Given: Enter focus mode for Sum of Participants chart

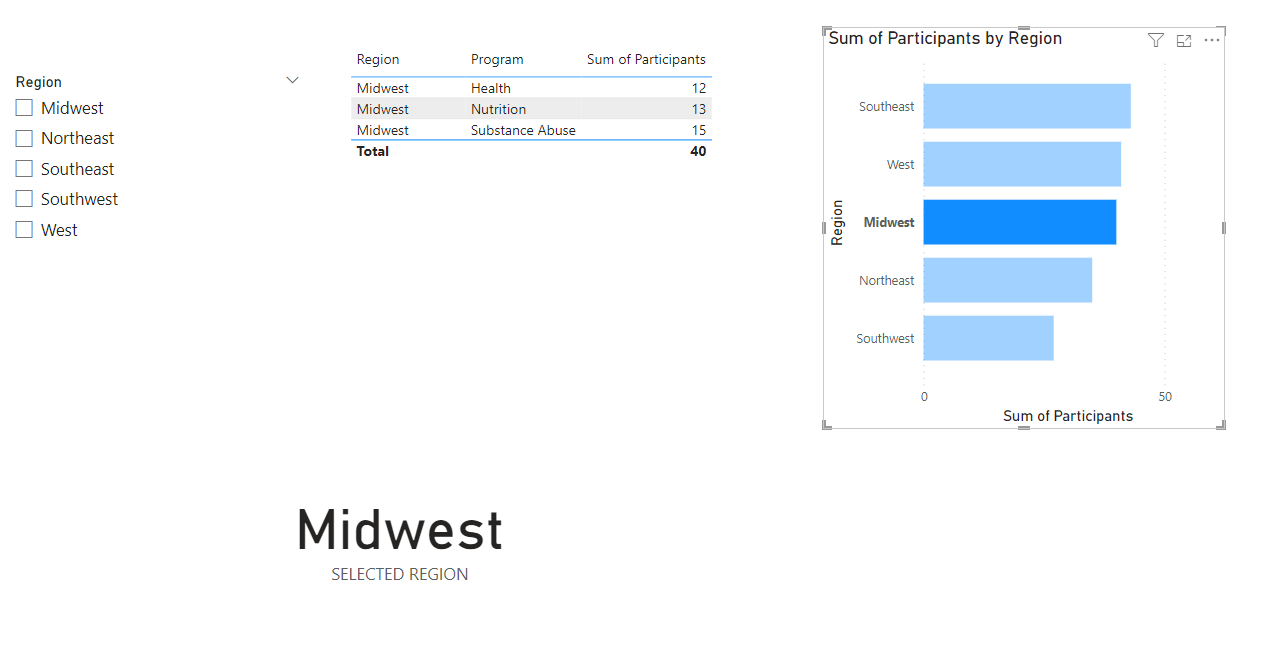Looking at the screenshot, I should (1183, 40).
